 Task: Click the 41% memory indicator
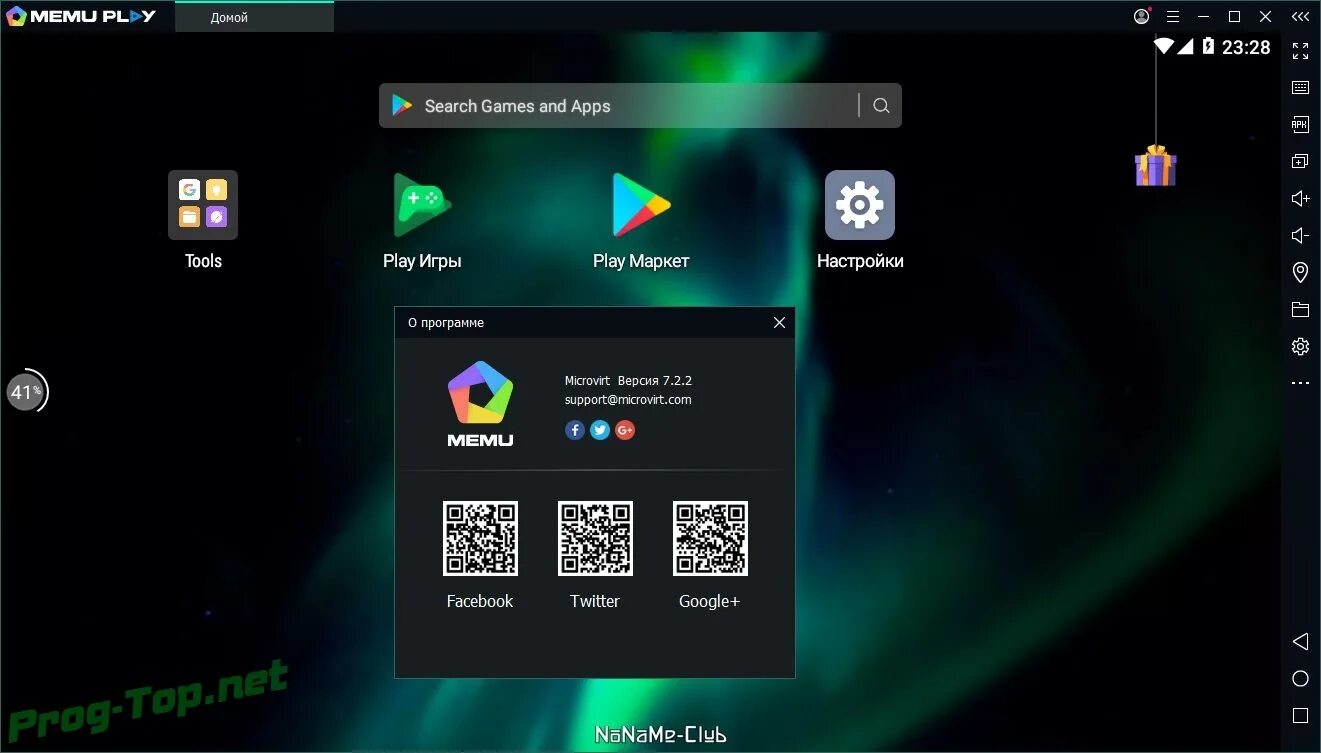click(27, 392)
